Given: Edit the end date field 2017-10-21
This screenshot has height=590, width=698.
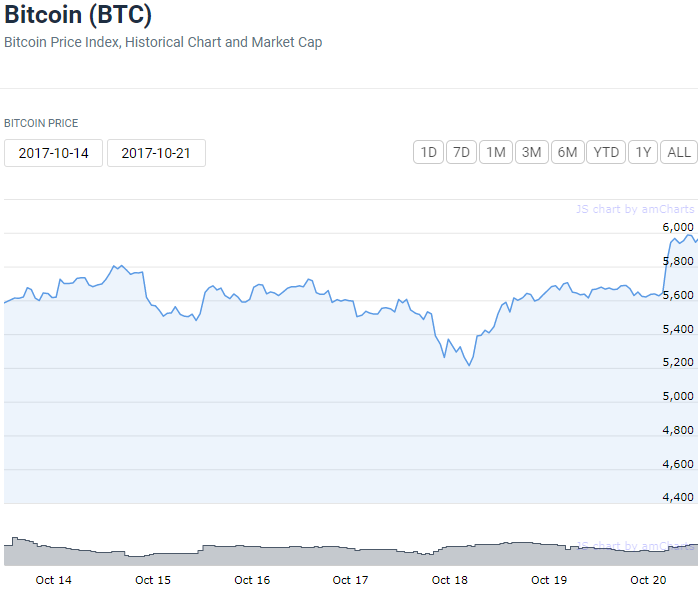Looking at the screenshot, I should tap(156, 153).
